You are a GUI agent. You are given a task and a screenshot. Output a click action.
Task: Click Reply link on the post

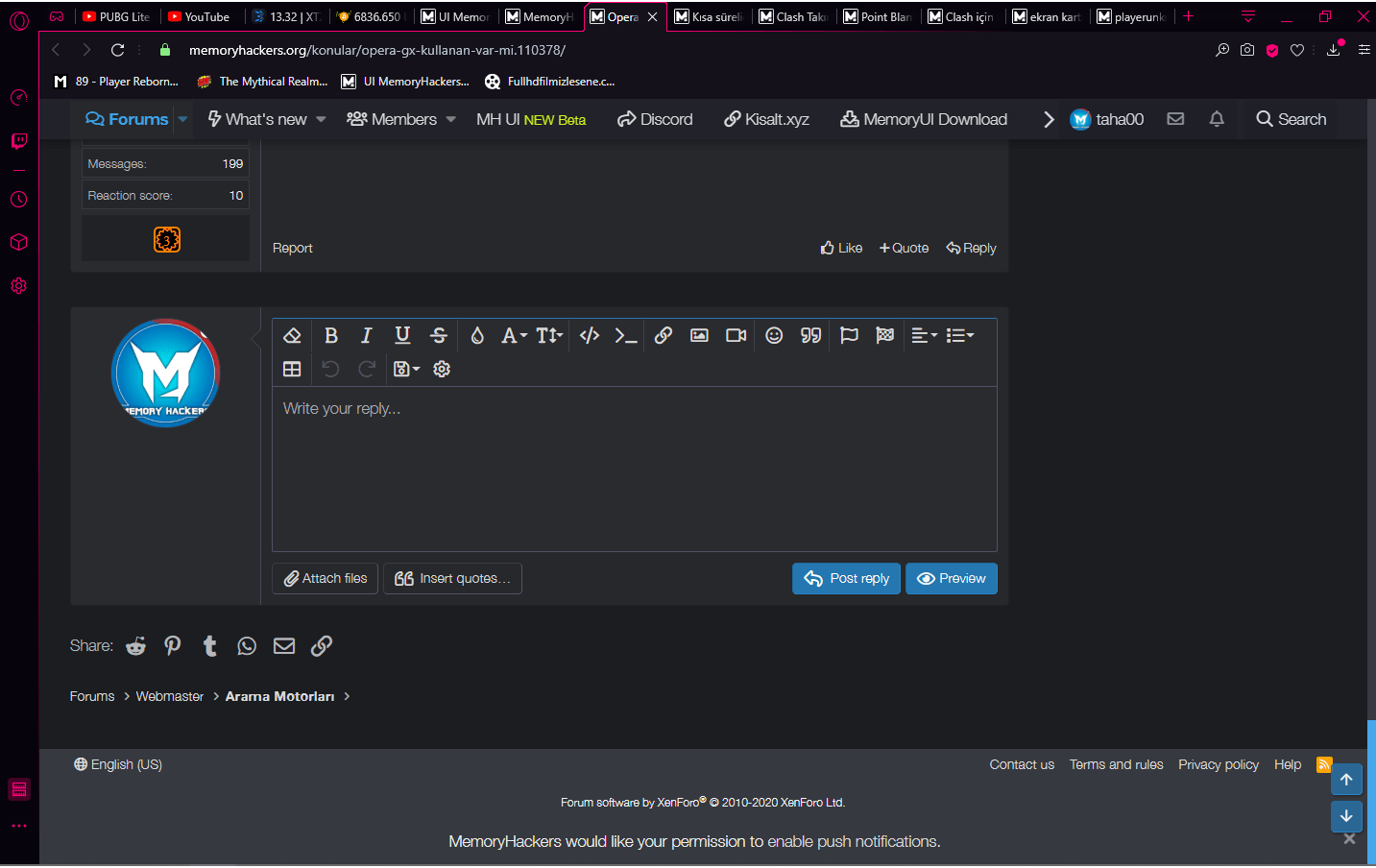point(971,249)
